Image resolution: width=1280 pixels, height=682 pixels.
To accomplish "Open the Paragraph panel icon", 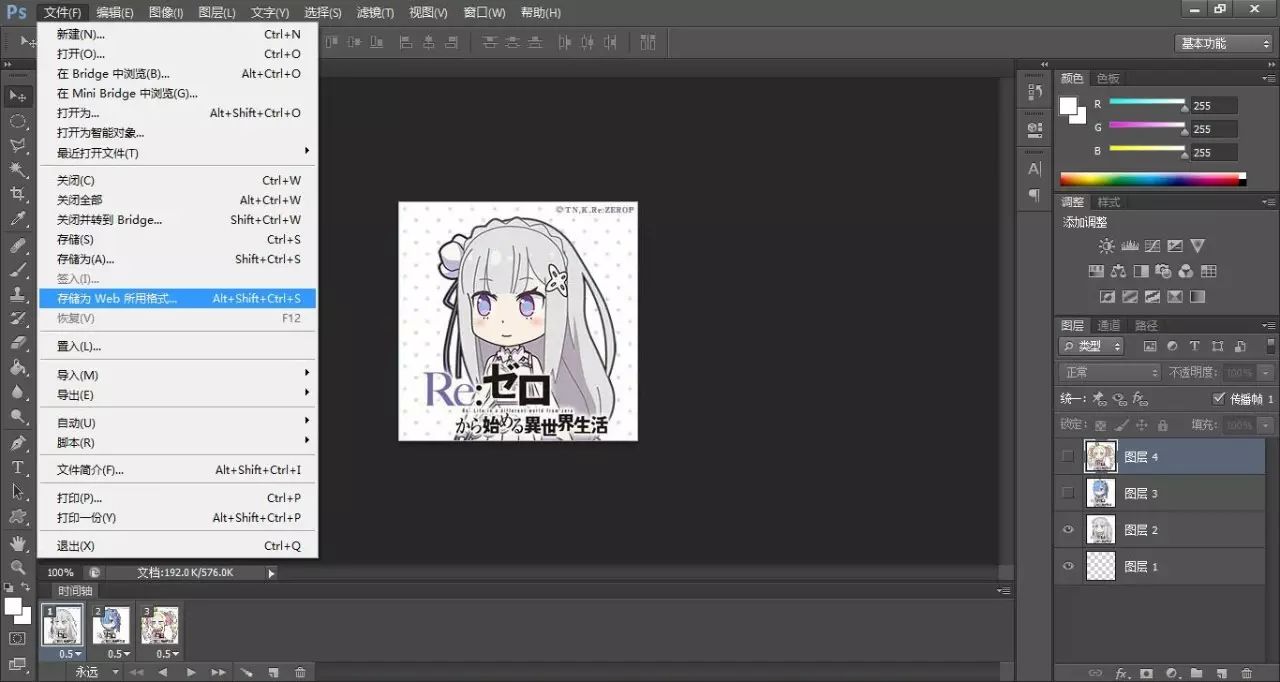I will pyautogui.click(x=1035, y=194).
